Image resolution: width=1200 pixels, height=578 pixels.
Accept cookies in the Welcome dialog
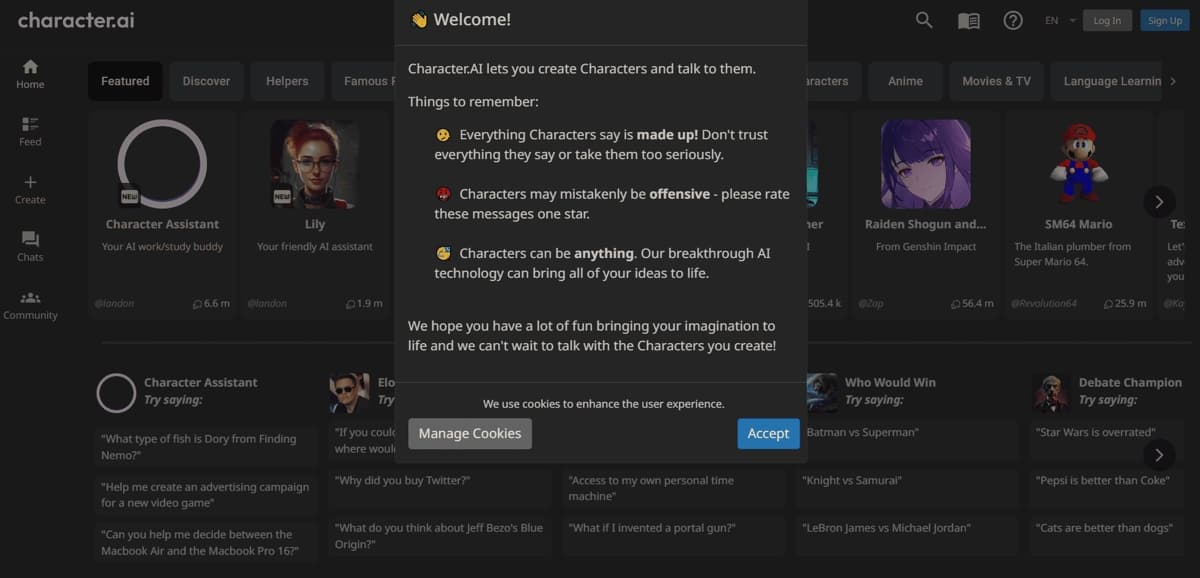tap(768, 433)
